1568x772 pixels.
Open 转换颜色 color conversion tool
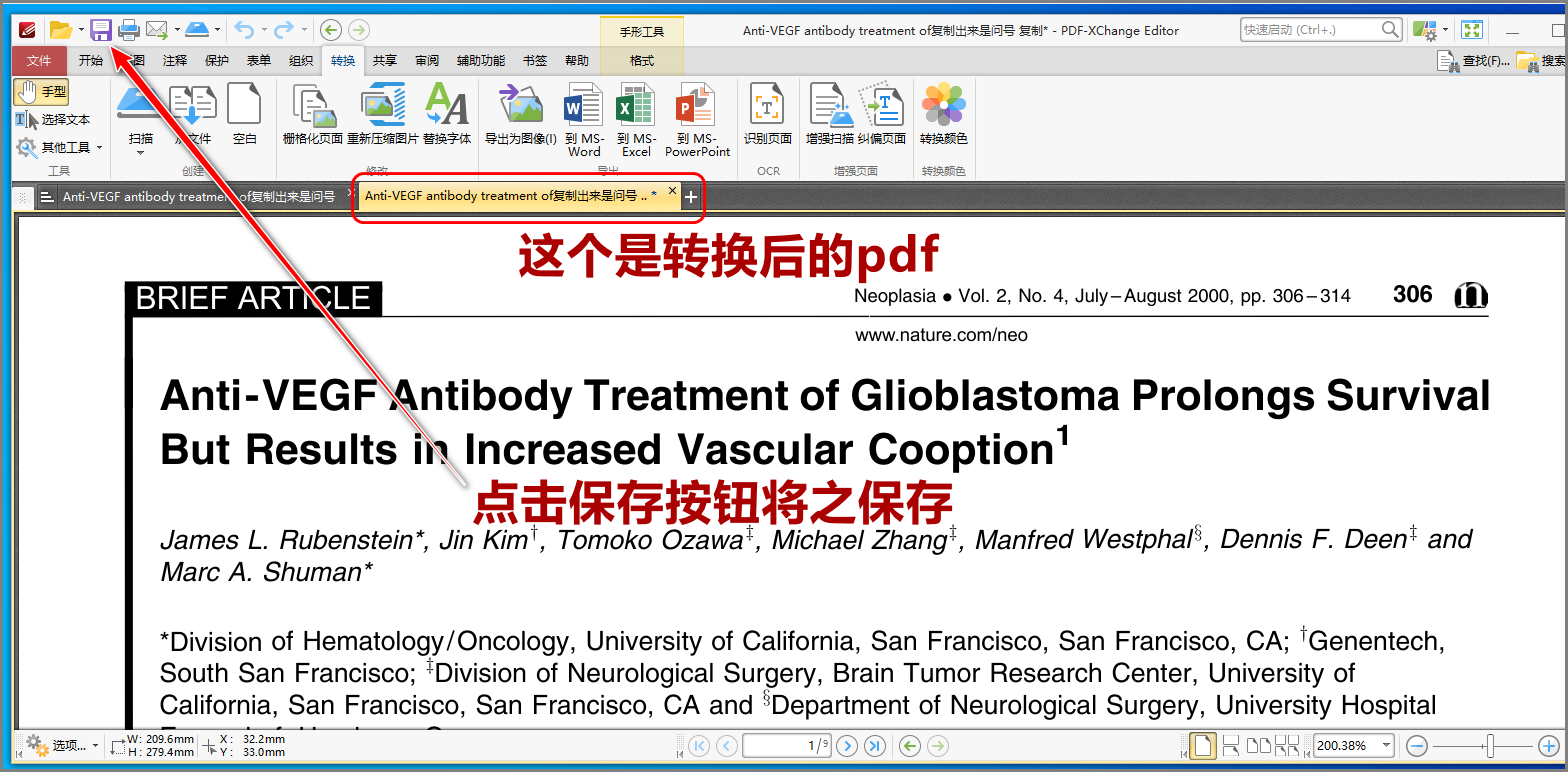click(x=944, y=115)
